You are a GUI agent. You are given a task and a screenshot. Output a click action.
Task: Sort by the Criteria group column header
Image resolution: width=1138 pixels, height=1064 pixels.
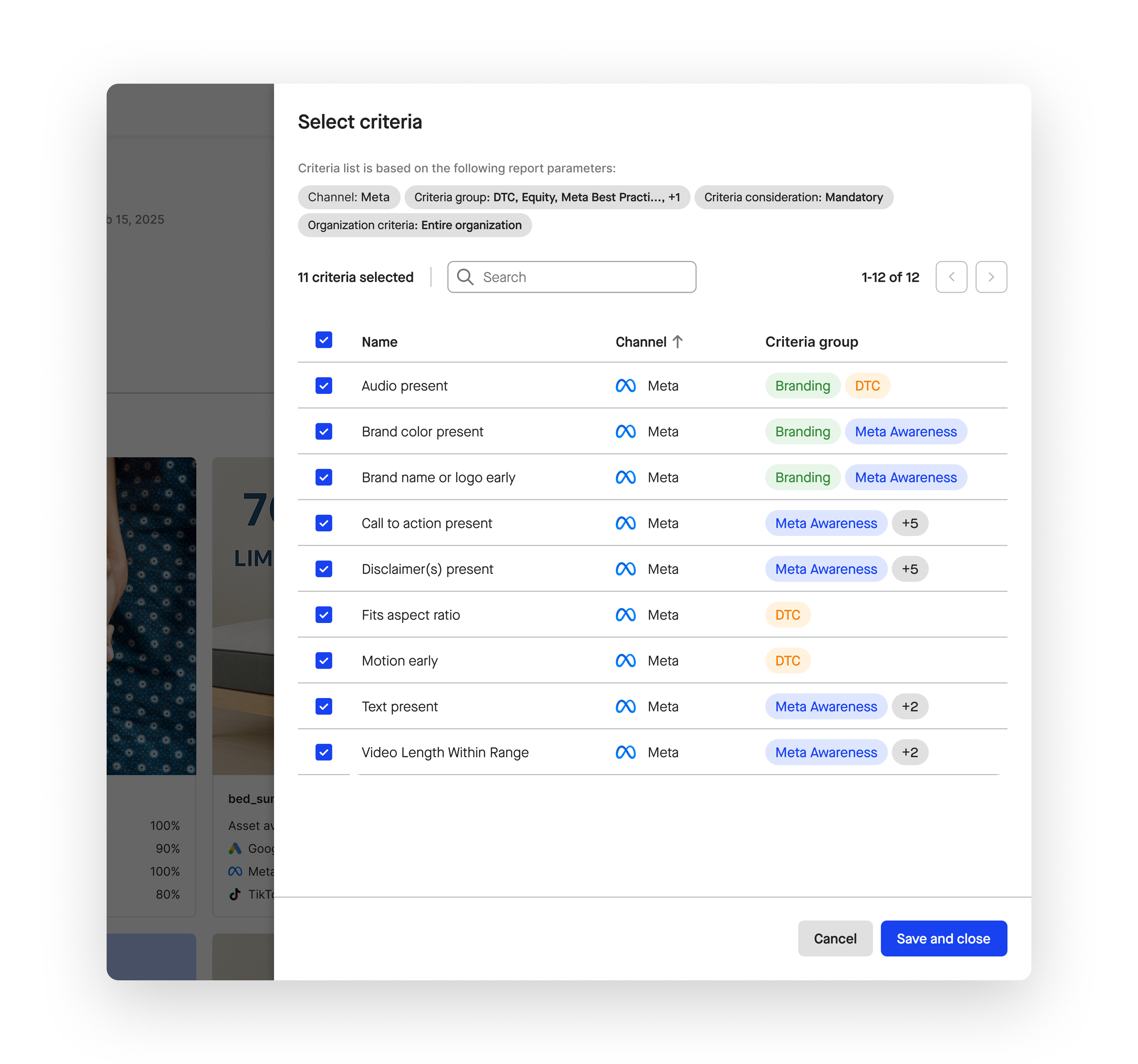coord(811,342)
